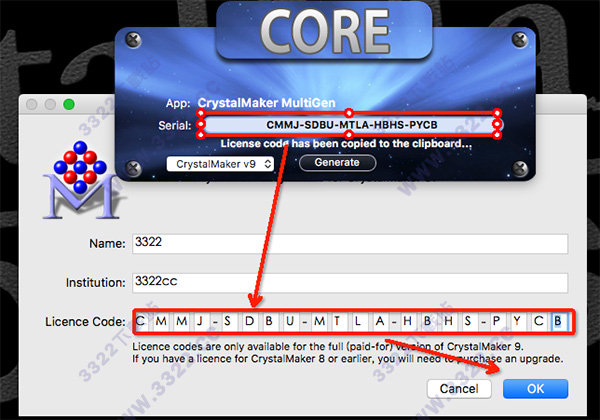Click the 'CrystalMaker MultiGen' app name text

tap(266, 103)
